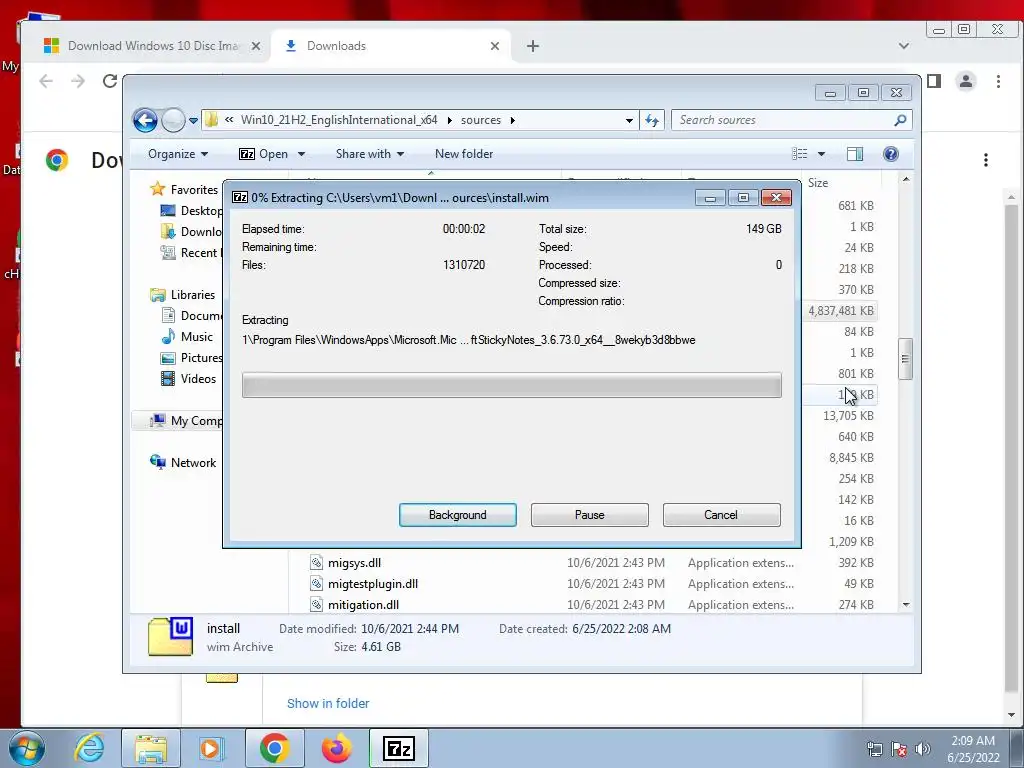Click the change view icon
Viewport: 1024px width, 768px height.
point(800,154)
